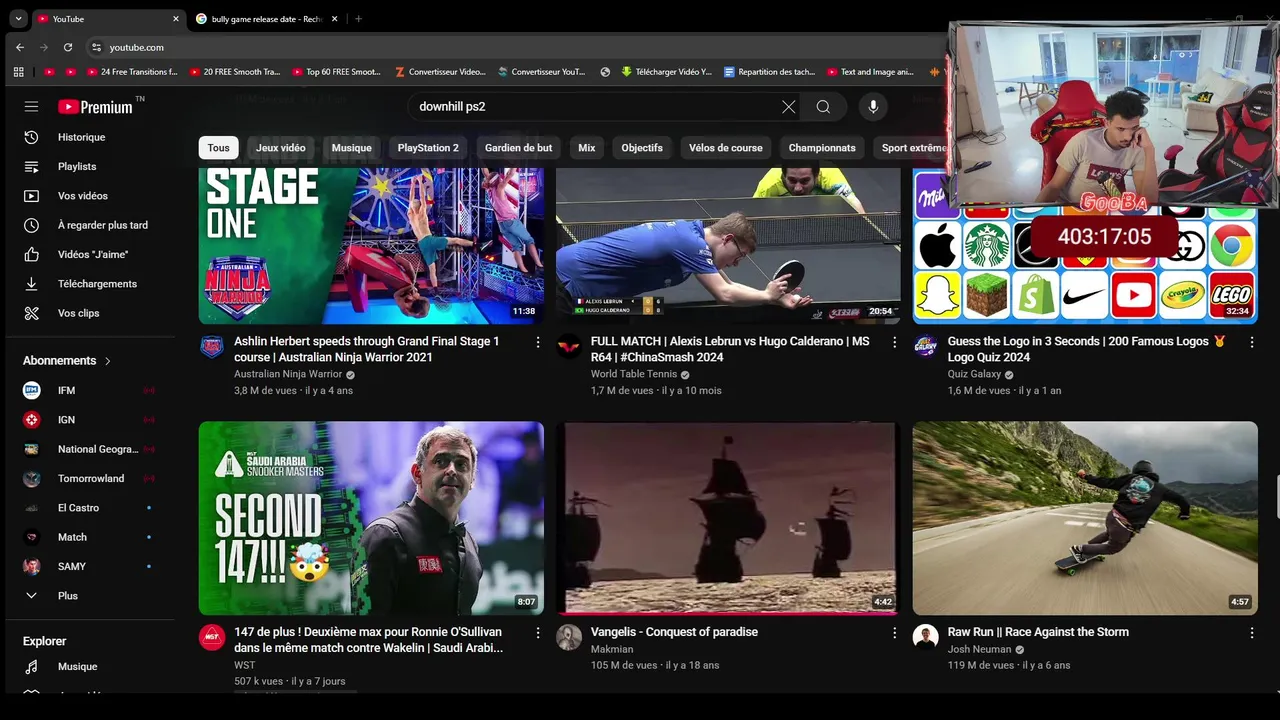Open the World Table Tennis channel link
This screenshot has width=1280, height=720.
634,374
